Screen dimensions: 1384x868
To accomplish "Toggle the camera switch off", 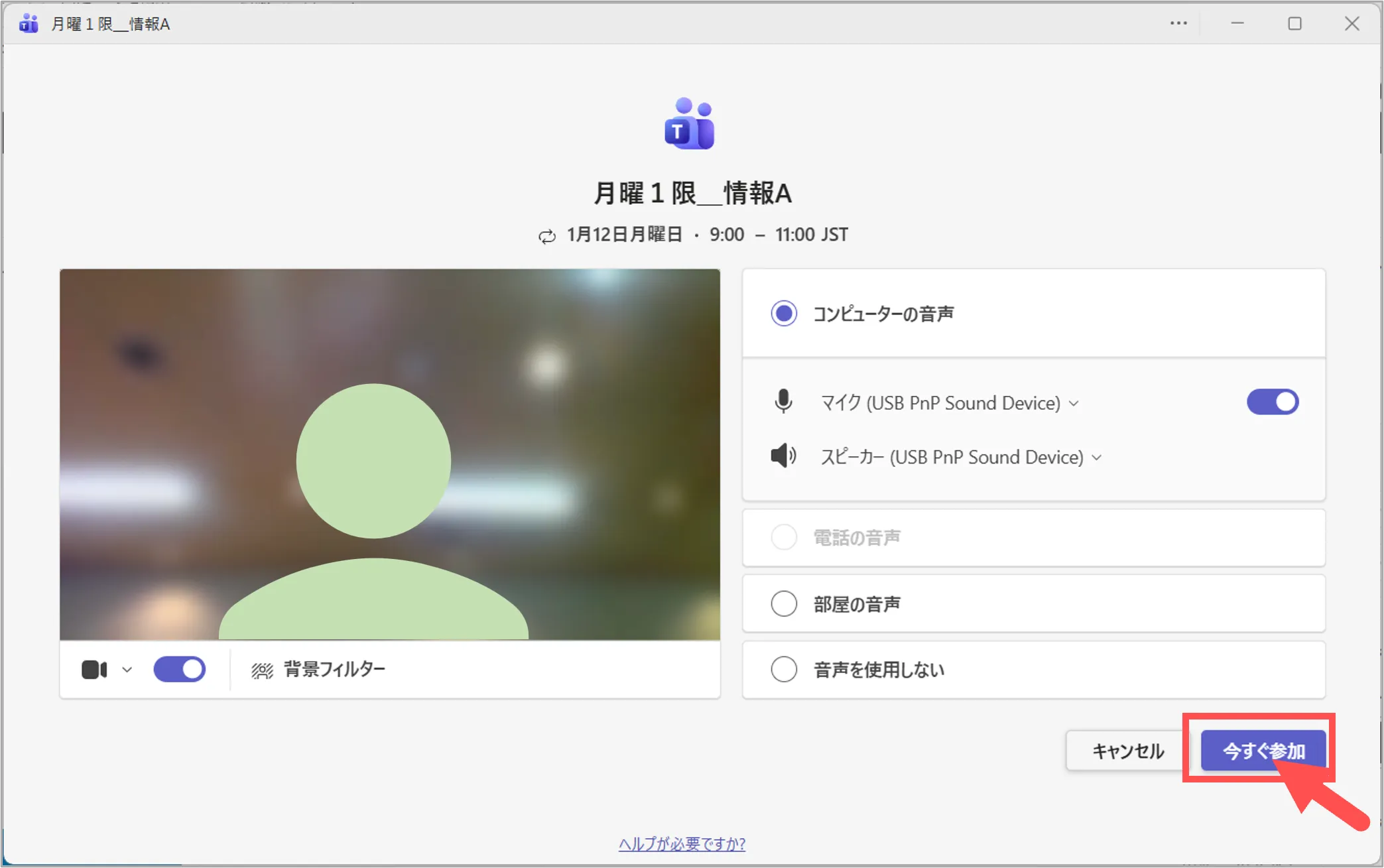I will [x=180, y=669].
